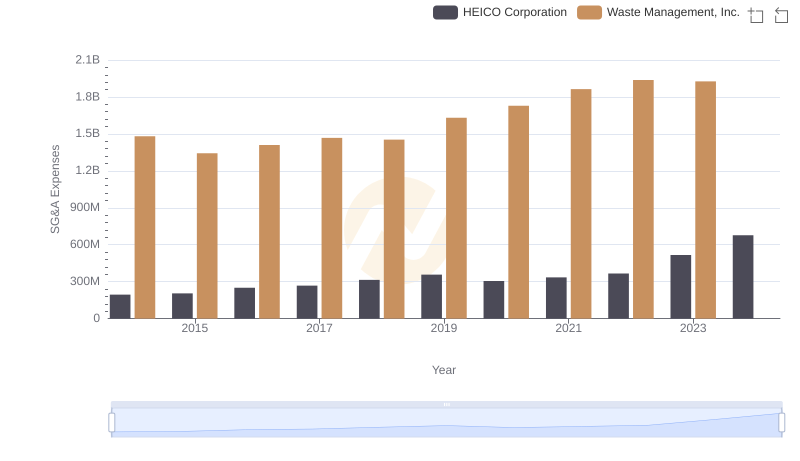
Task: Toggle Waste Management, Inc. series in legend
Action: [x=658, y=12]
